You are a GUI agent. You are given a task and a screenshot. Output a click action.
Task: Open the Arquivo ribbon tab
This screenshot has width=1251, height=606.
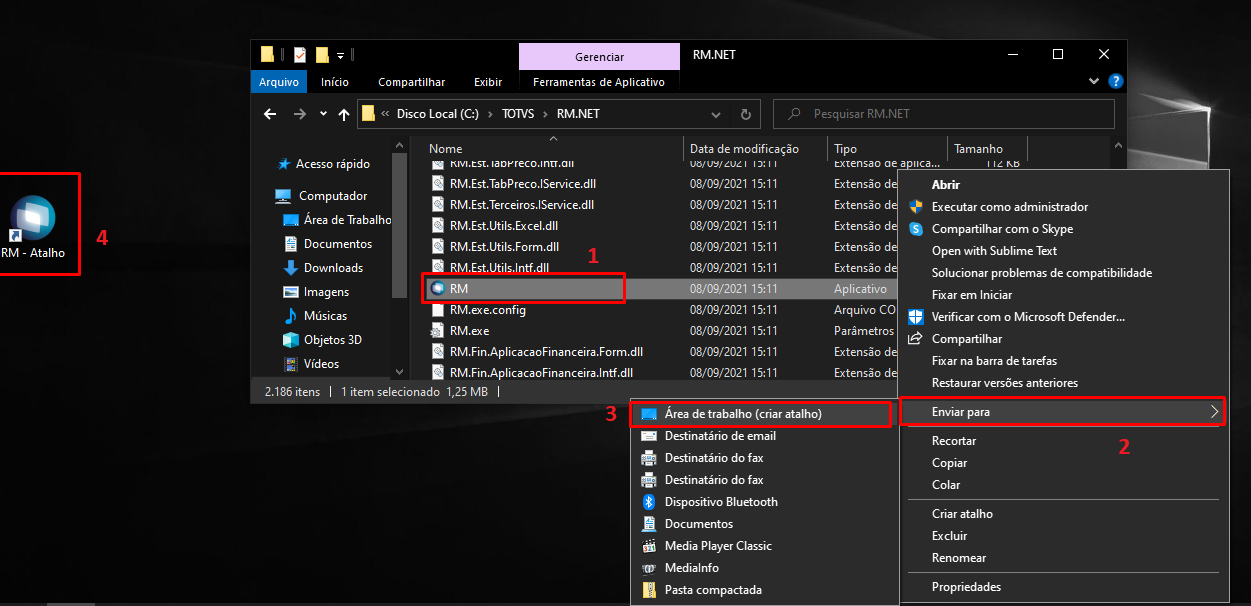click(x=278, y=82)
